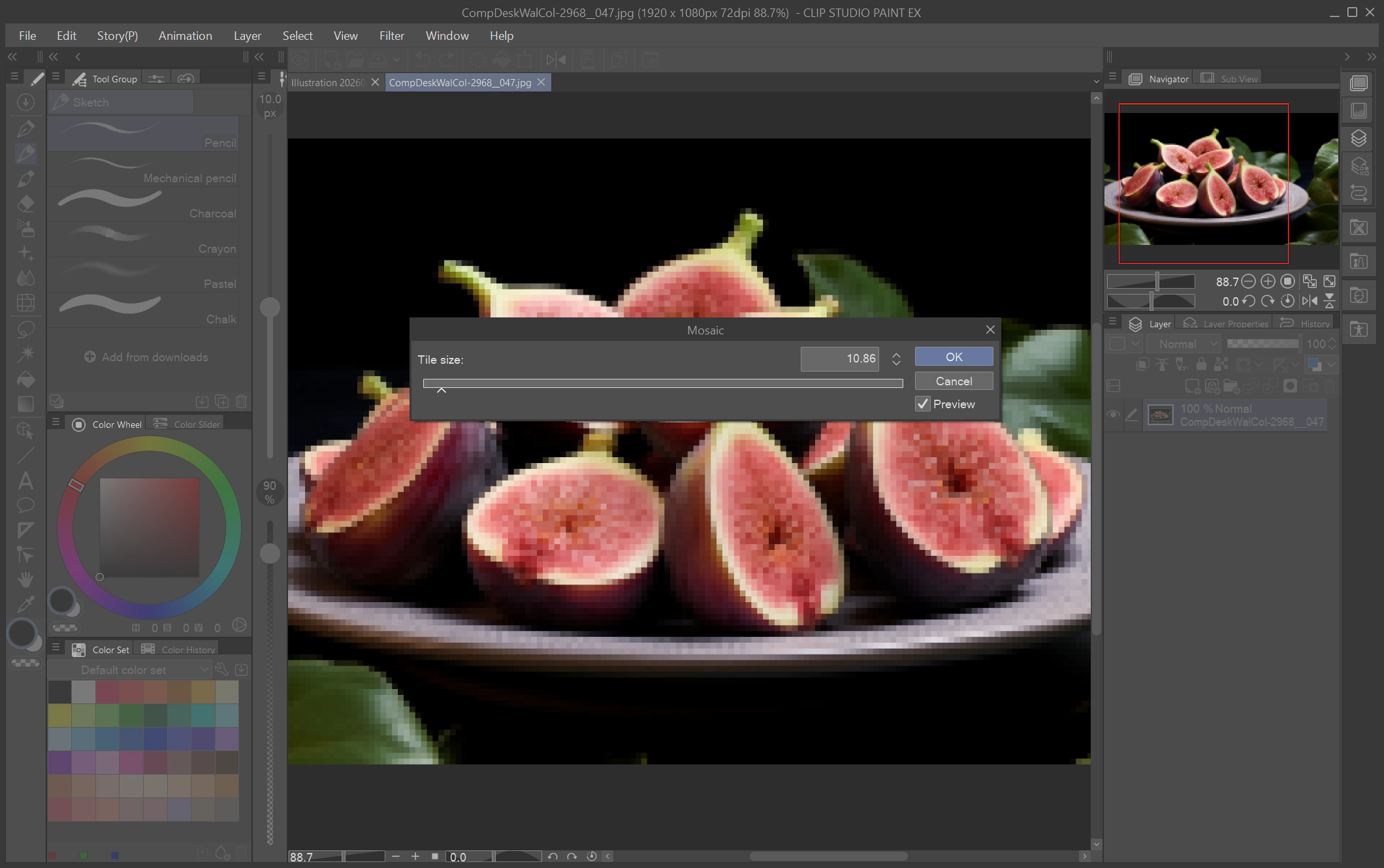Viewport: 1384px width, 868px height.
Task: Adjust Tile size stepper arrows
Action: click(896, 359)
